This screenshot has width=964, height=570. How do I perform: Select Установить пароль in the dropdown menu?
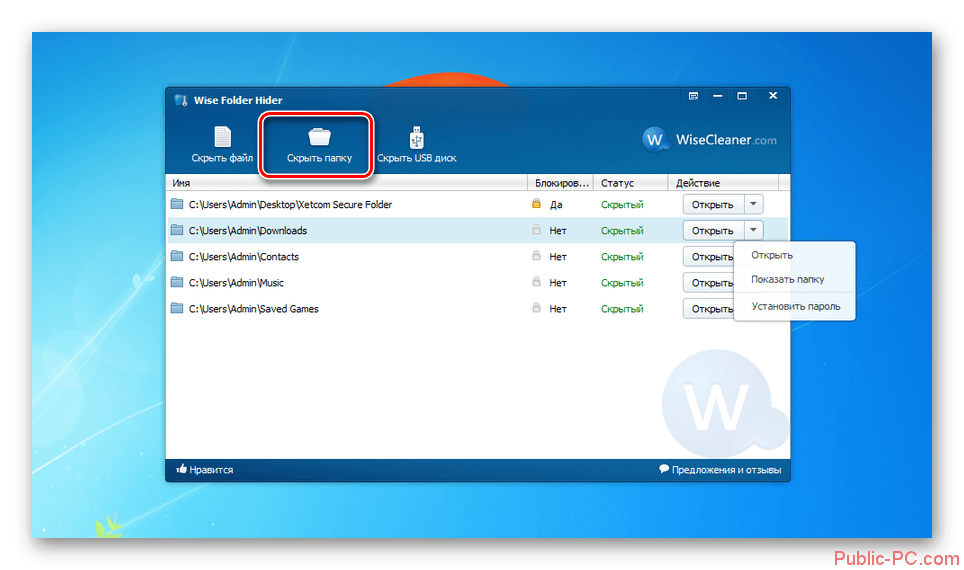coord(795,306)
